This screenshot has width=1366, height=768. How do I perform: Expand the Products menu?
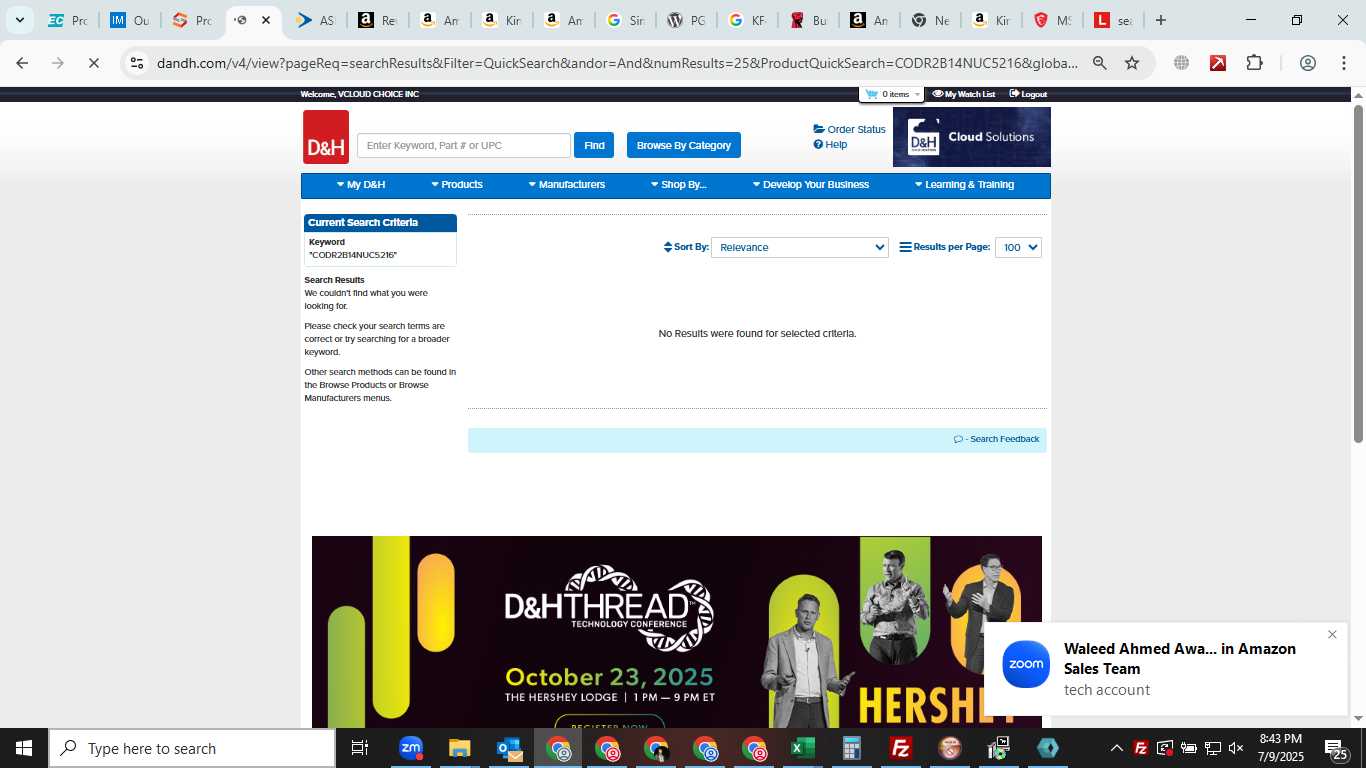coord(457,185)
